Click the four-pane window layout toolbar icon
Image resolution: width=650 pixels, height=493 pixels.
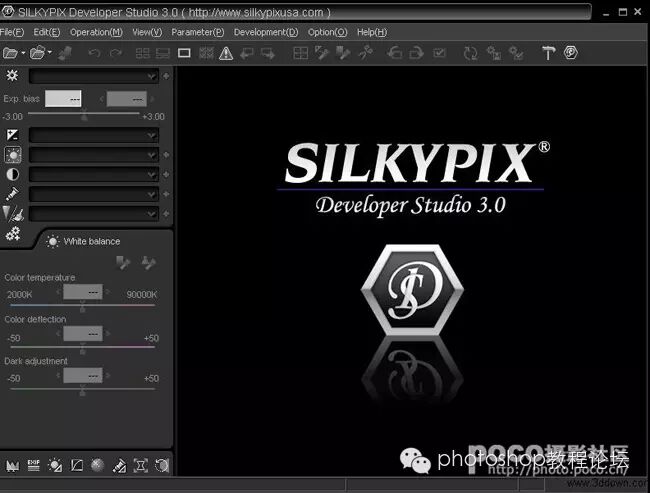tap(301, 53)
